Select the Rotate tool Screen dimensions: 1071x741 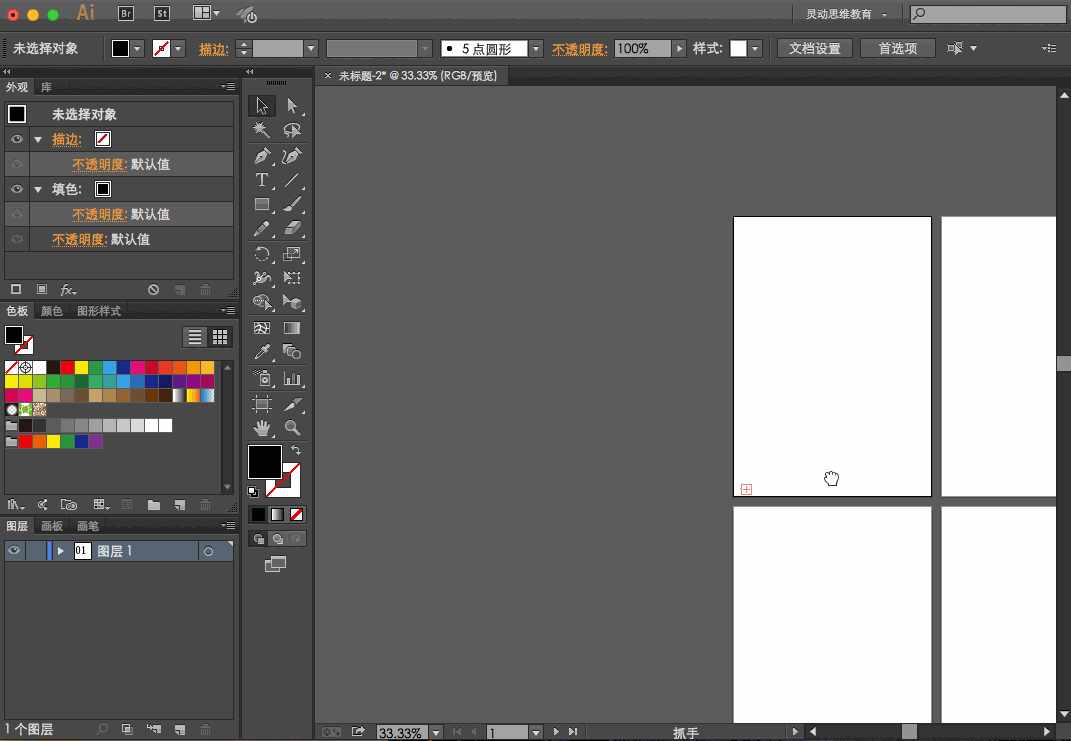click(262, 254)
